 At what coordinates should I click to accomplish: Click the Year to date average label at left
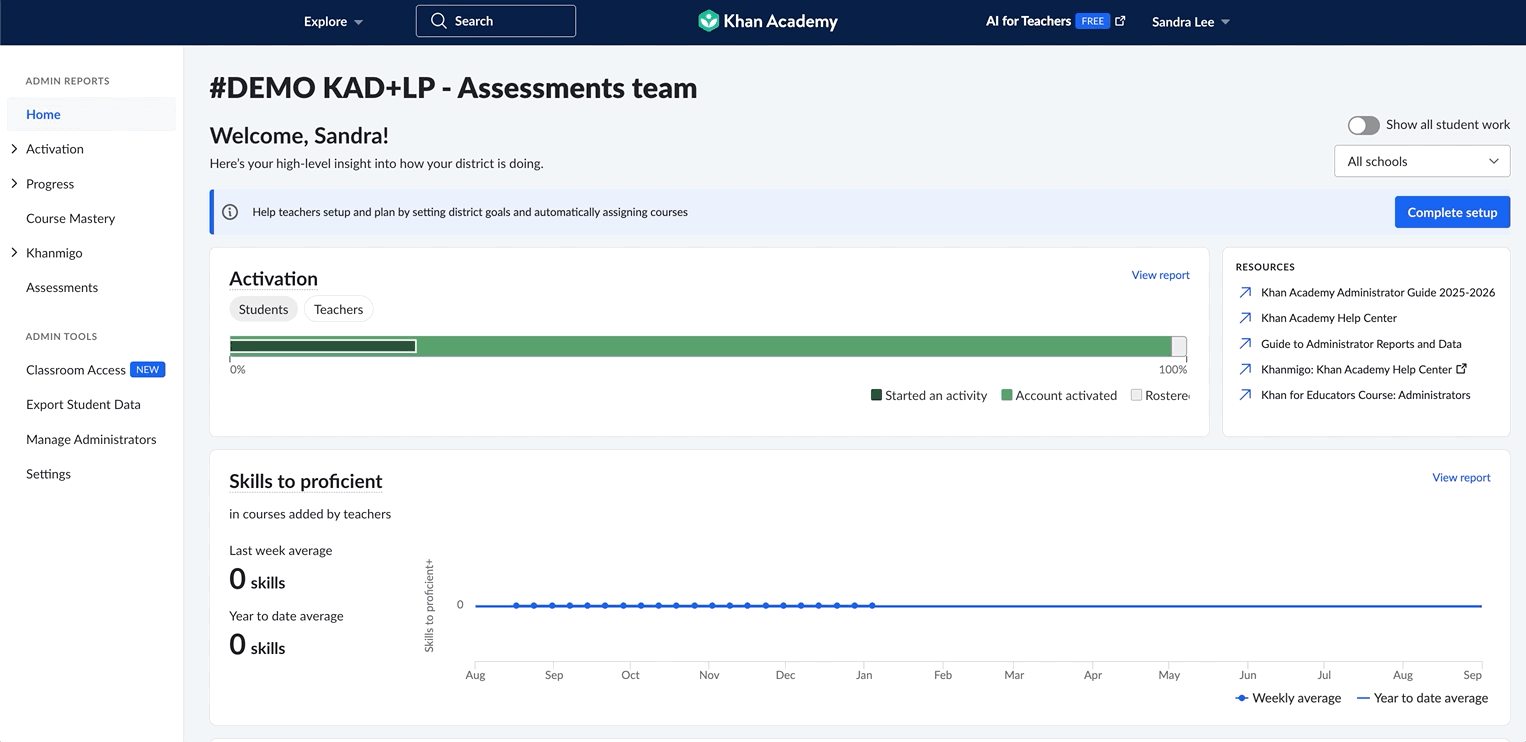[x=286, y=616]
